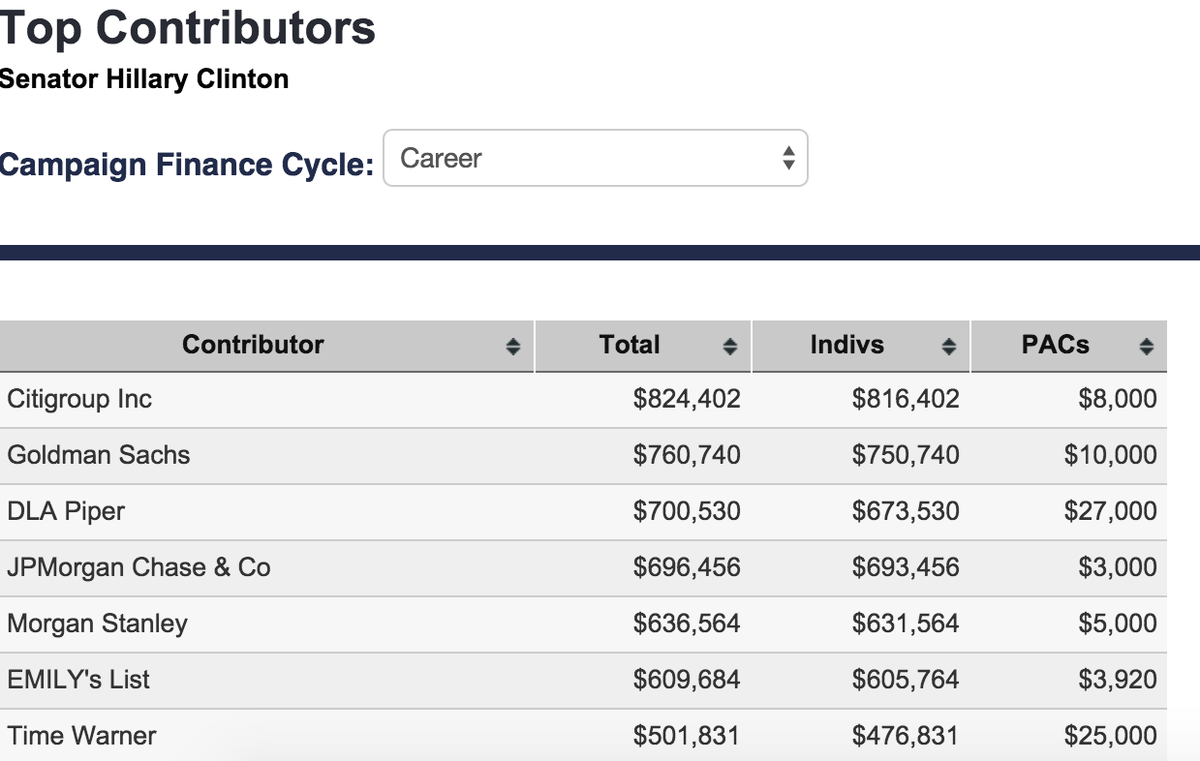Click the $750,740 Indivs value
1200x761 pixels.
[x=905, y=455]
